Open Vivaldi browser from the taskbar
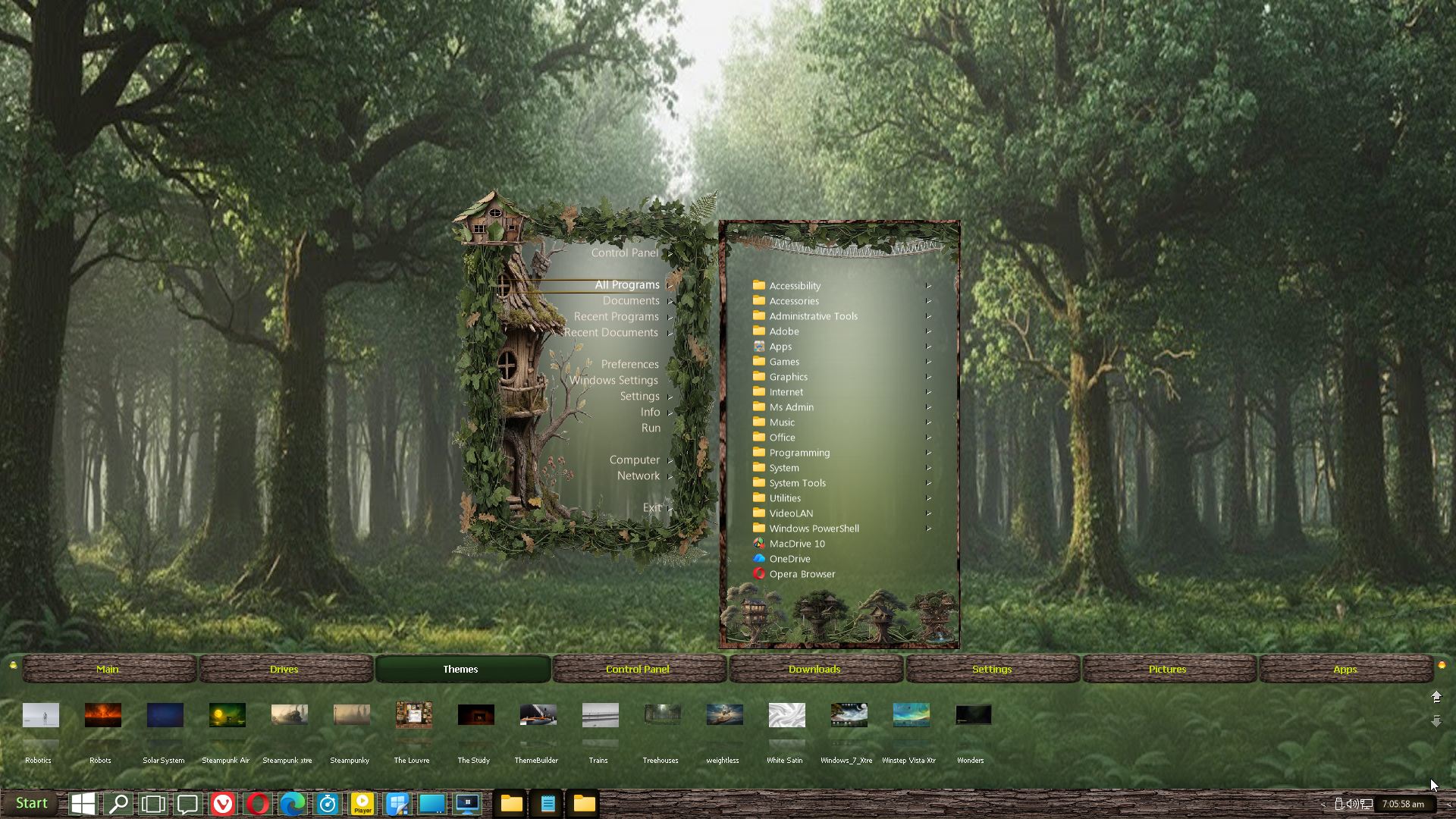Screen dimensions: 1456x819 [222, 804]
